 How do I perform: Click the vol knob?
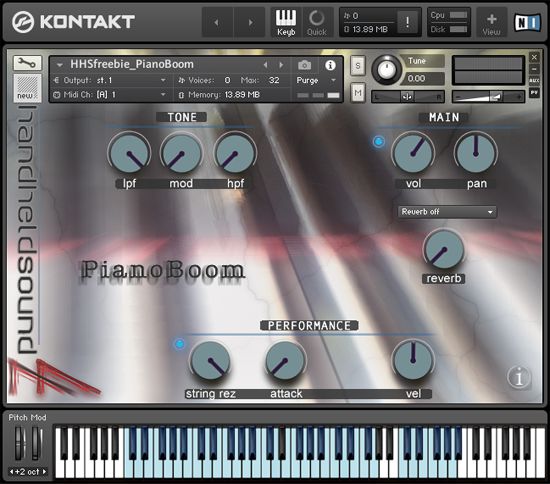tap(413, 154)
